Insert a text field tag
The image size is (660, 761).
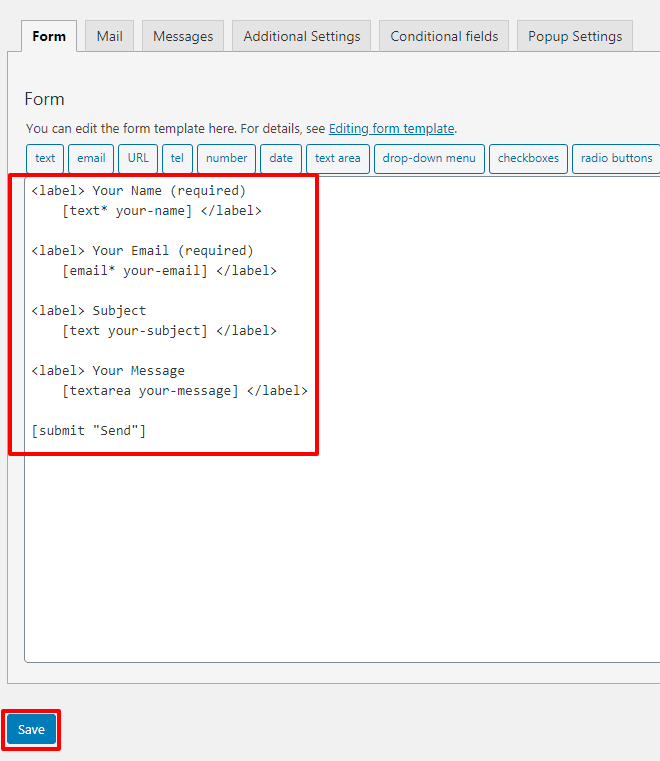(x=46, y=158)
